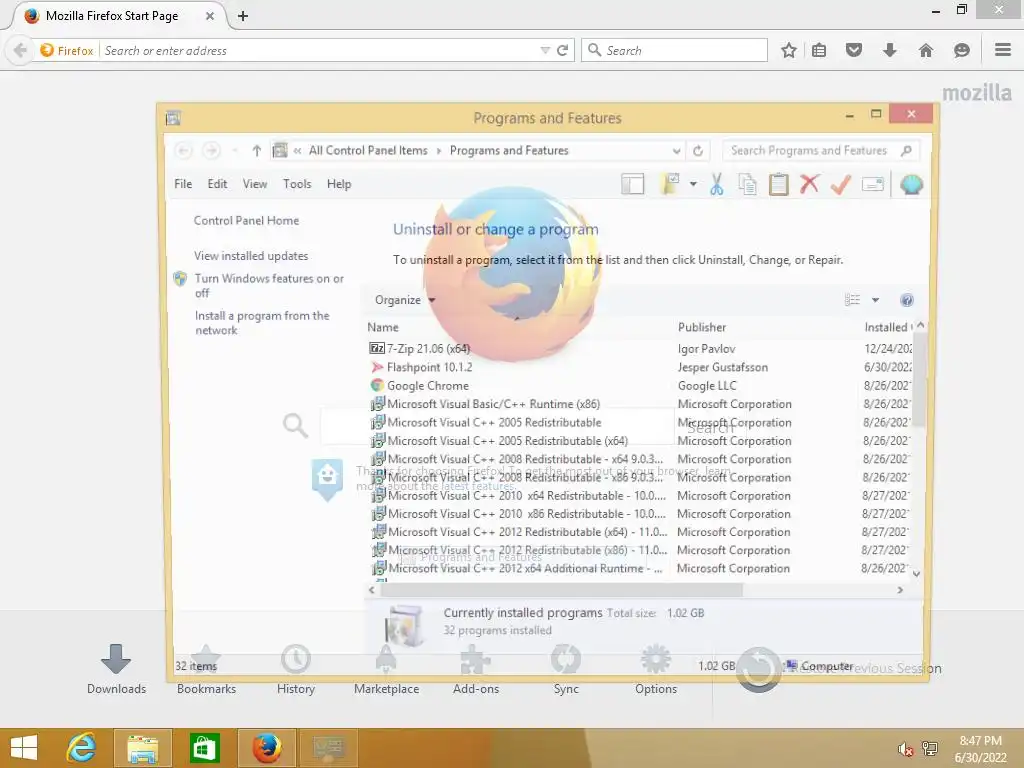
Task: Open Bookmarks on Firefox start page
Action: [x=206, y=669]
